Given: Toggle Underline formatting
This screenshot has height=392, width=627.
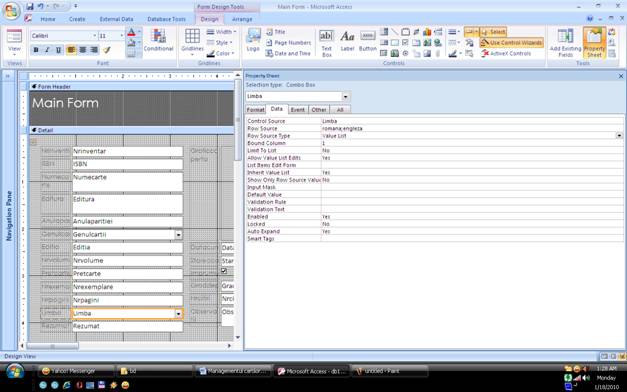Looking at the screenshot, I should click(x=58, y=50).
